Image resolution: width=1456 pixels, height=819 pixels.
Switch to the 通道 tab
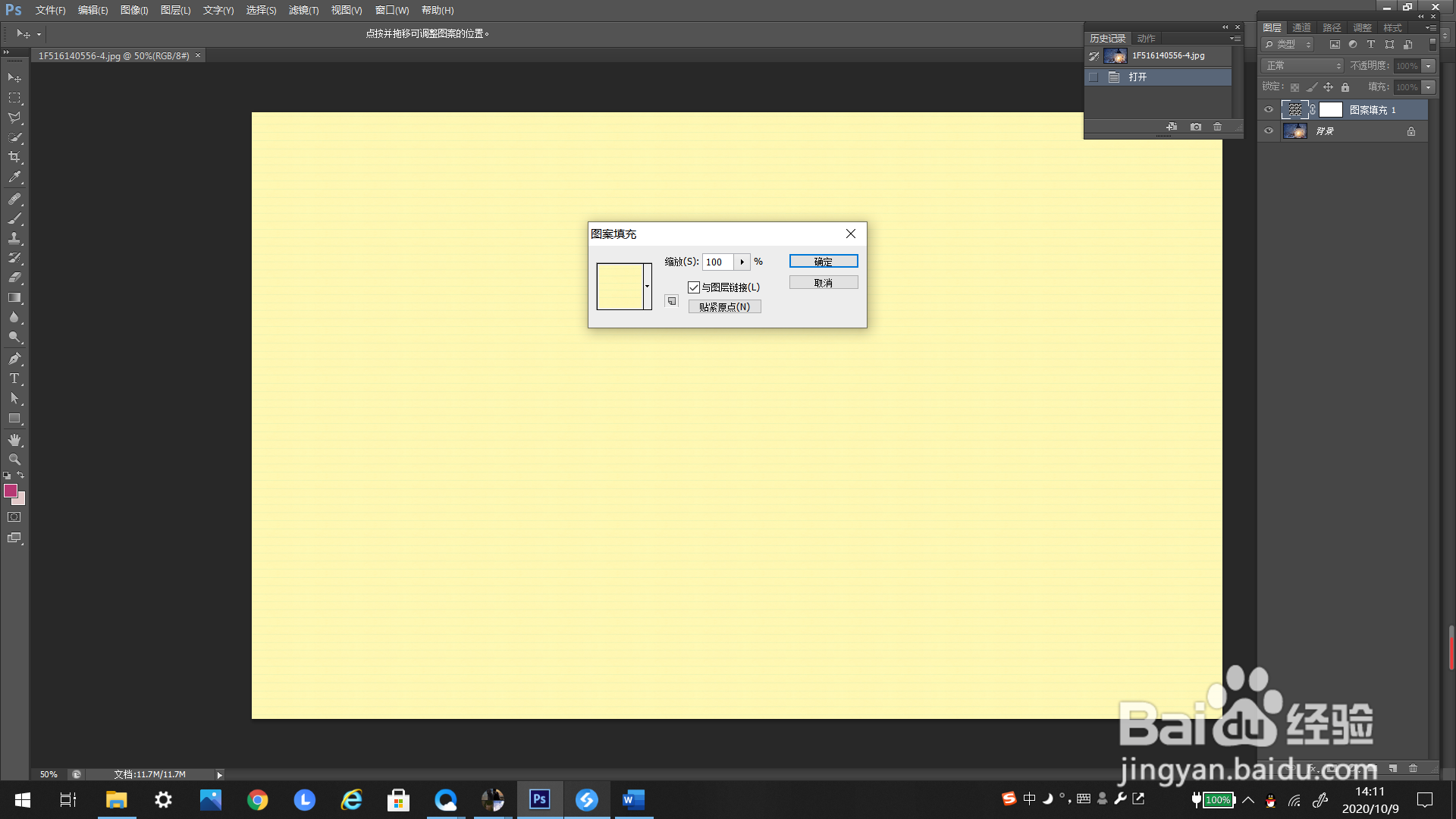click(1301, 27)
